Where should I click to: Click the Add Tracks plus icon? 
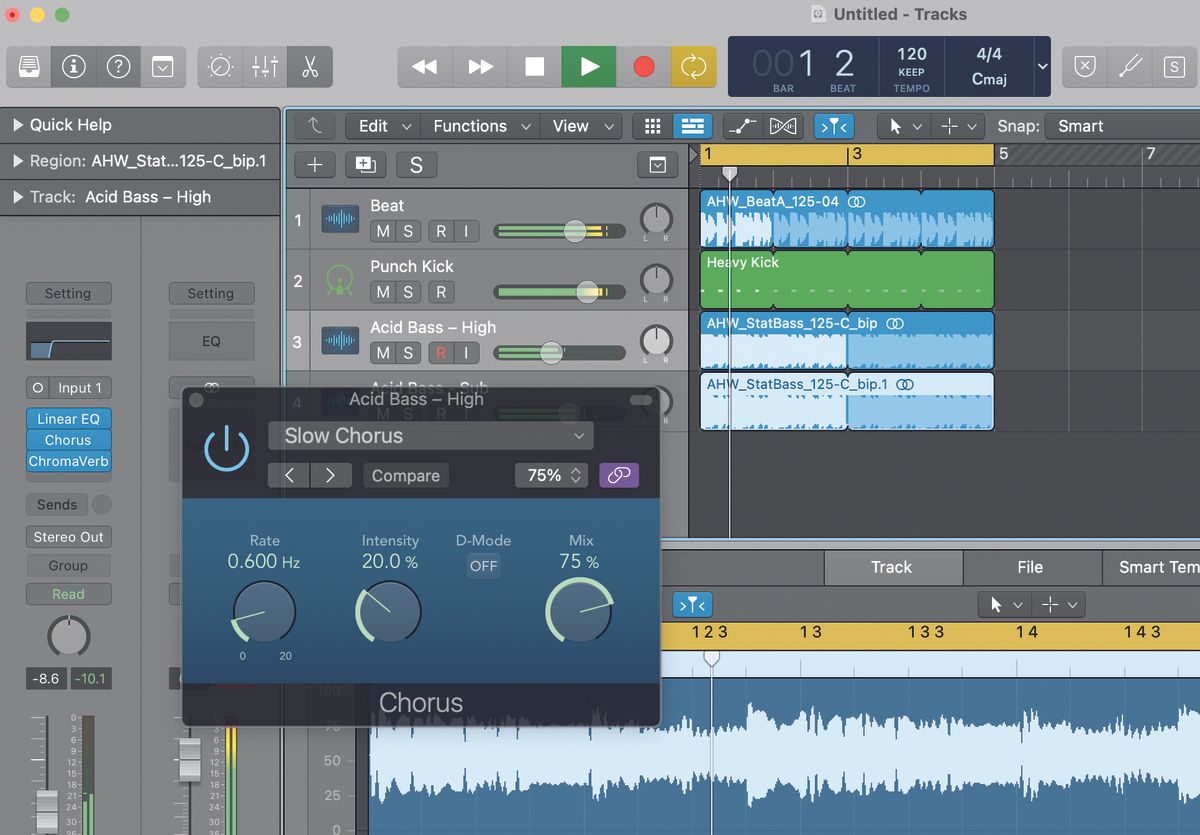click(314, 164)
